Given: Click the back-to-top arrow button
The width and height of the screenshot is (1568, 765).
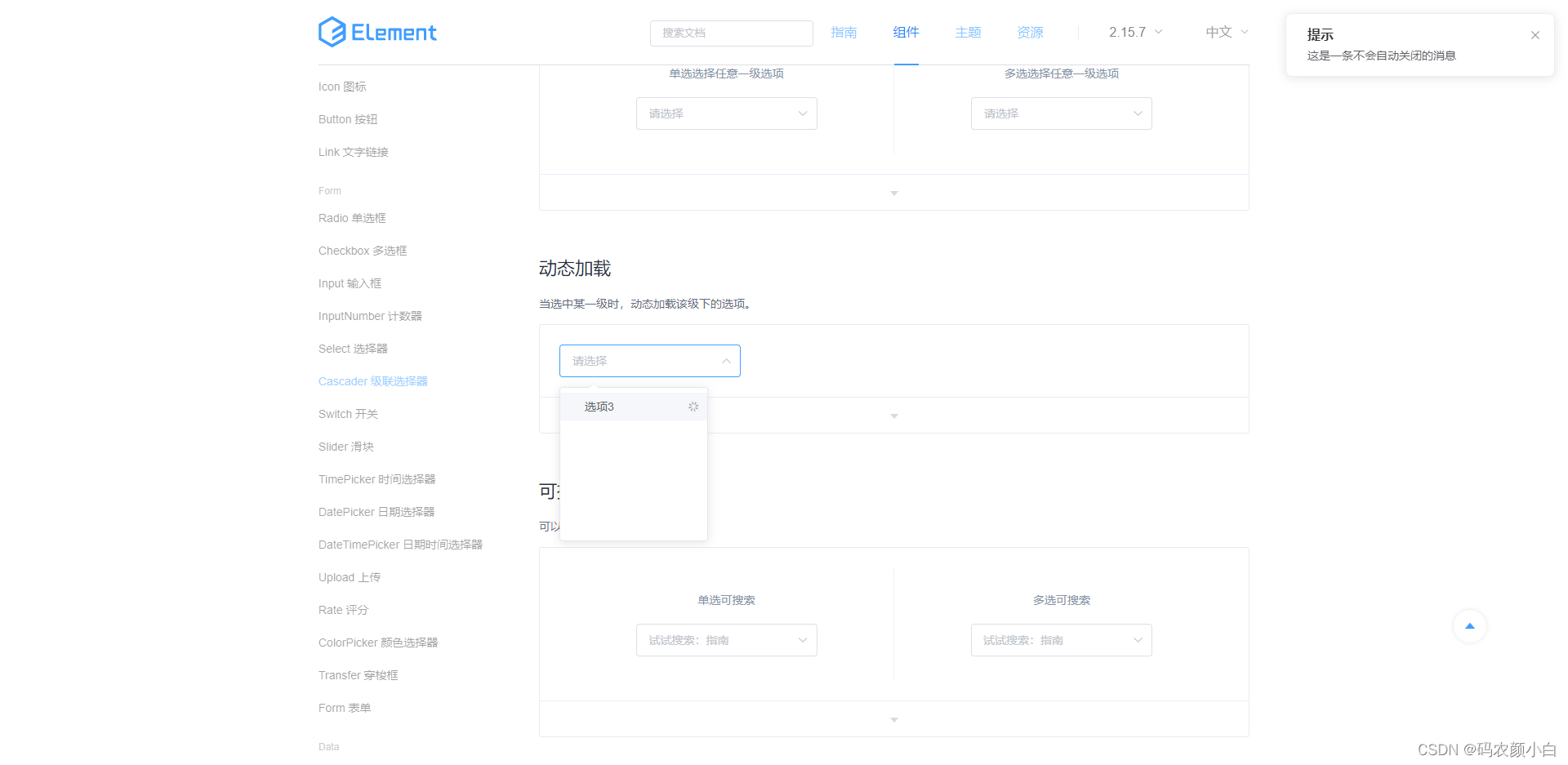Looking at the screenshot, I should click(1469, 626).
